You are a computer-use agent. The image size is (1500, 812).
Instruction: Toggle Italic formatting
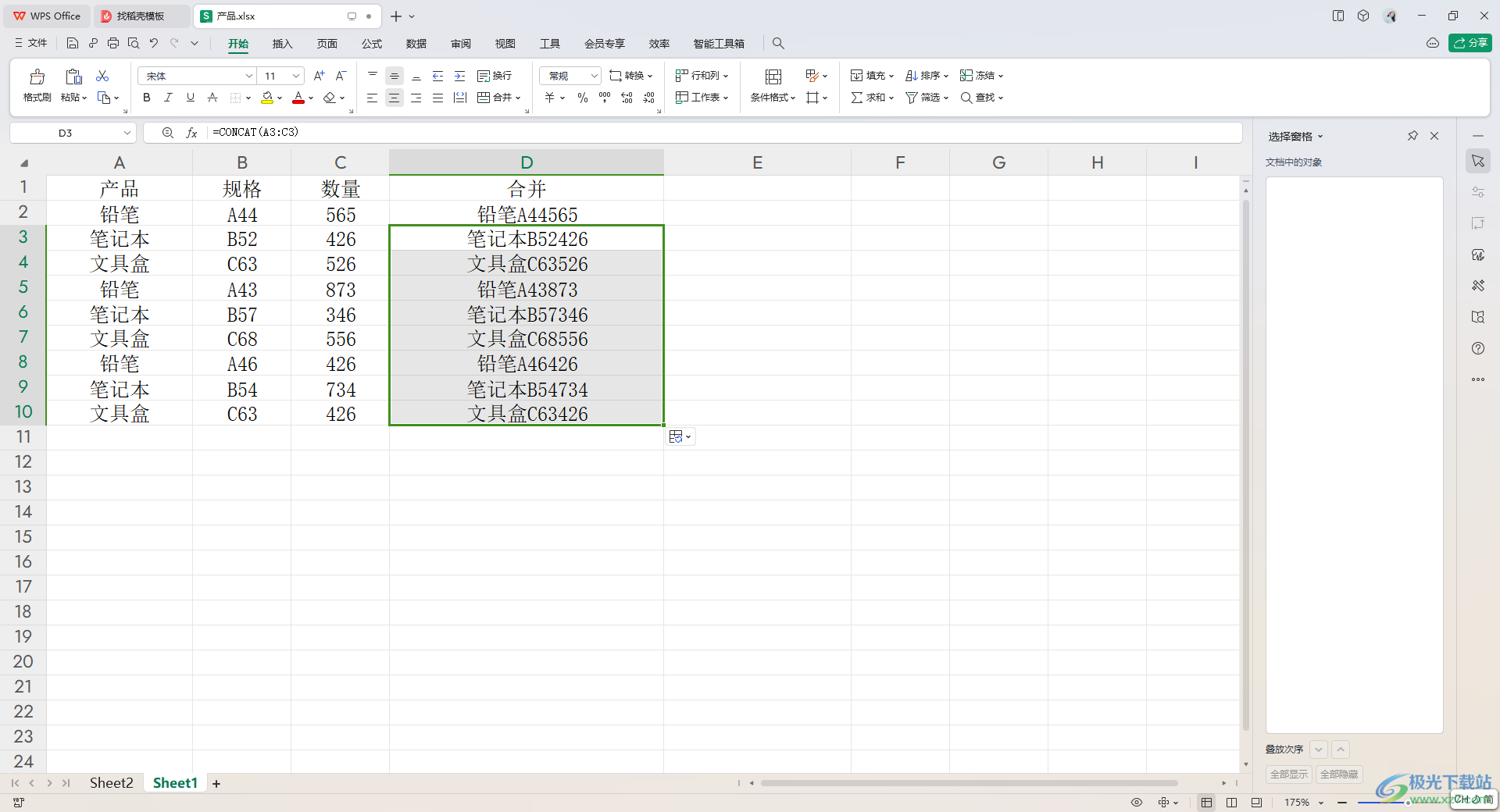tap(168, 98)
